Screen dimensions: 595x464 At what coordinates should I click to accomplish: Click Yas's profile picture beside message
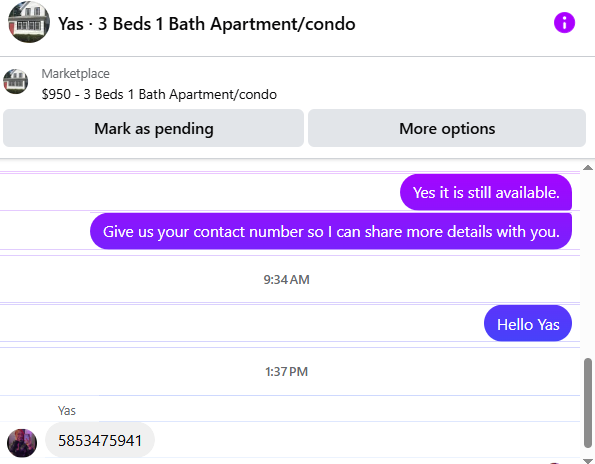22,443
